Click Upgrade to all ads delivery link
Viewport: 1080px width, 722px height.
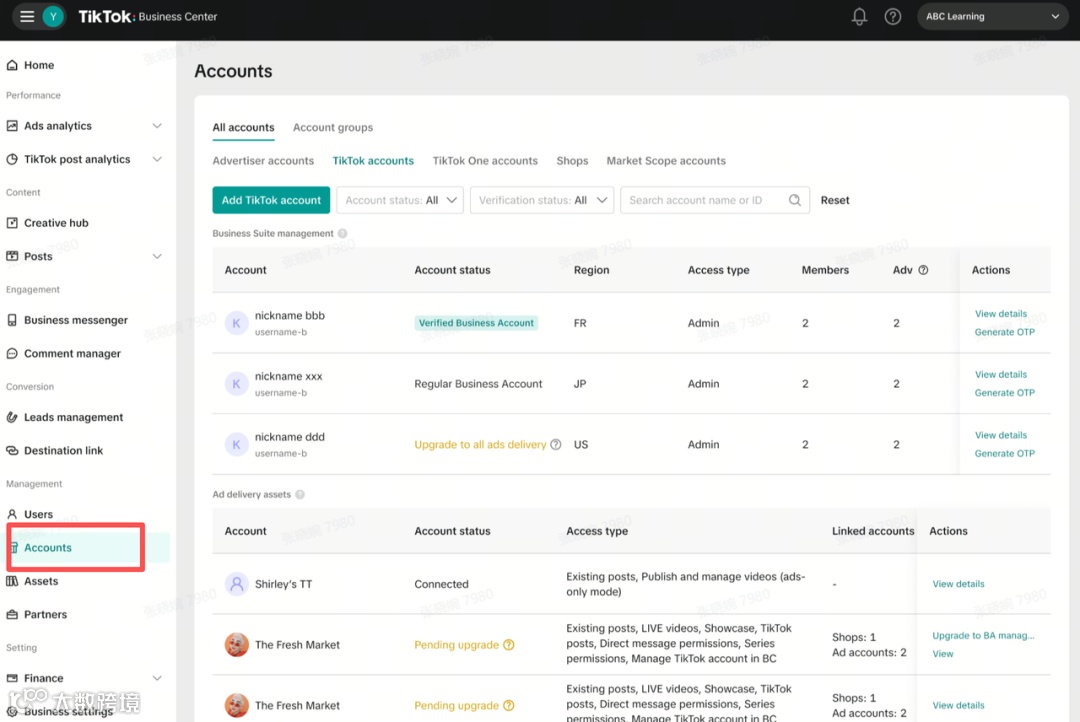[x=480, y=444]
